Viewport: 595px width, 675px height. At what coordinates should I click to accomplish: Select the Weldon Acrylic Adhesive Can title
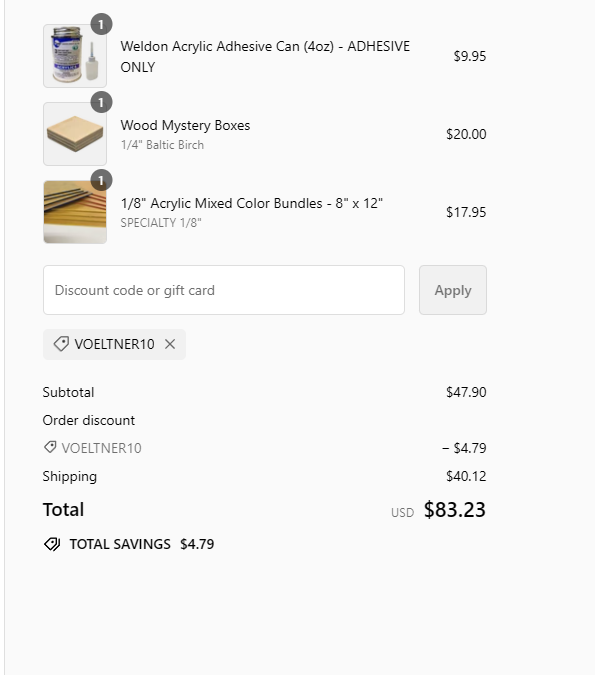pos(265,56)
